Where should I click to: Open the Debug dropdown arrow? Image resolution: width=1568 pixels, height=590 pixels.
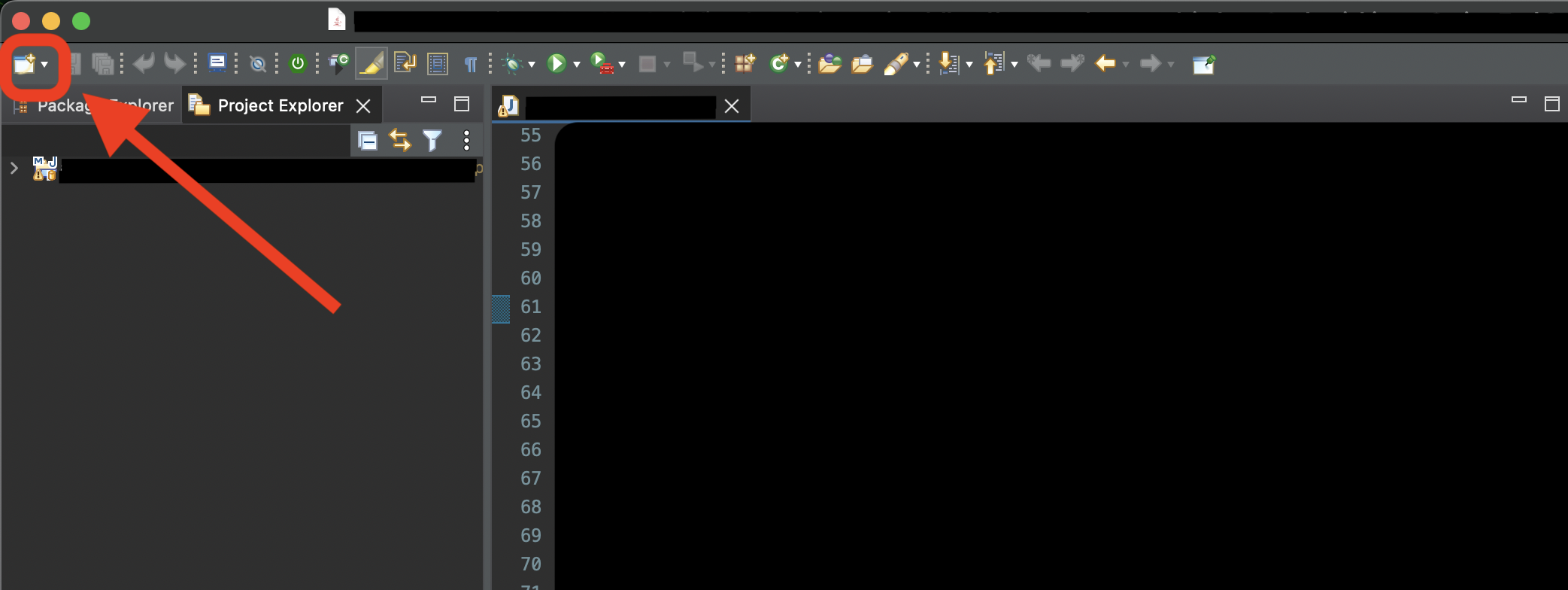click(532, 65)
